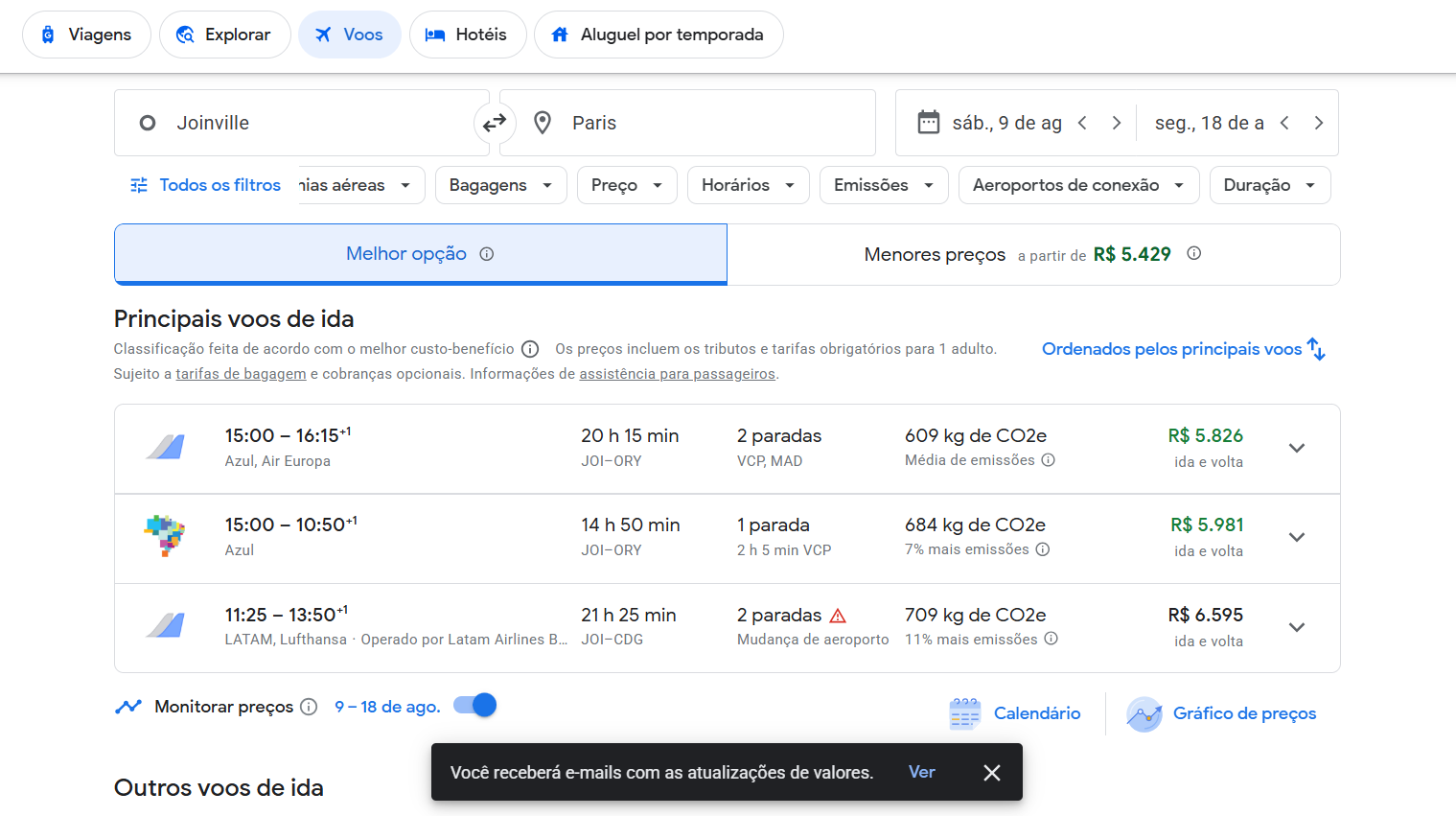Click custo-benefício classification info icon

(x=530, y=349)
